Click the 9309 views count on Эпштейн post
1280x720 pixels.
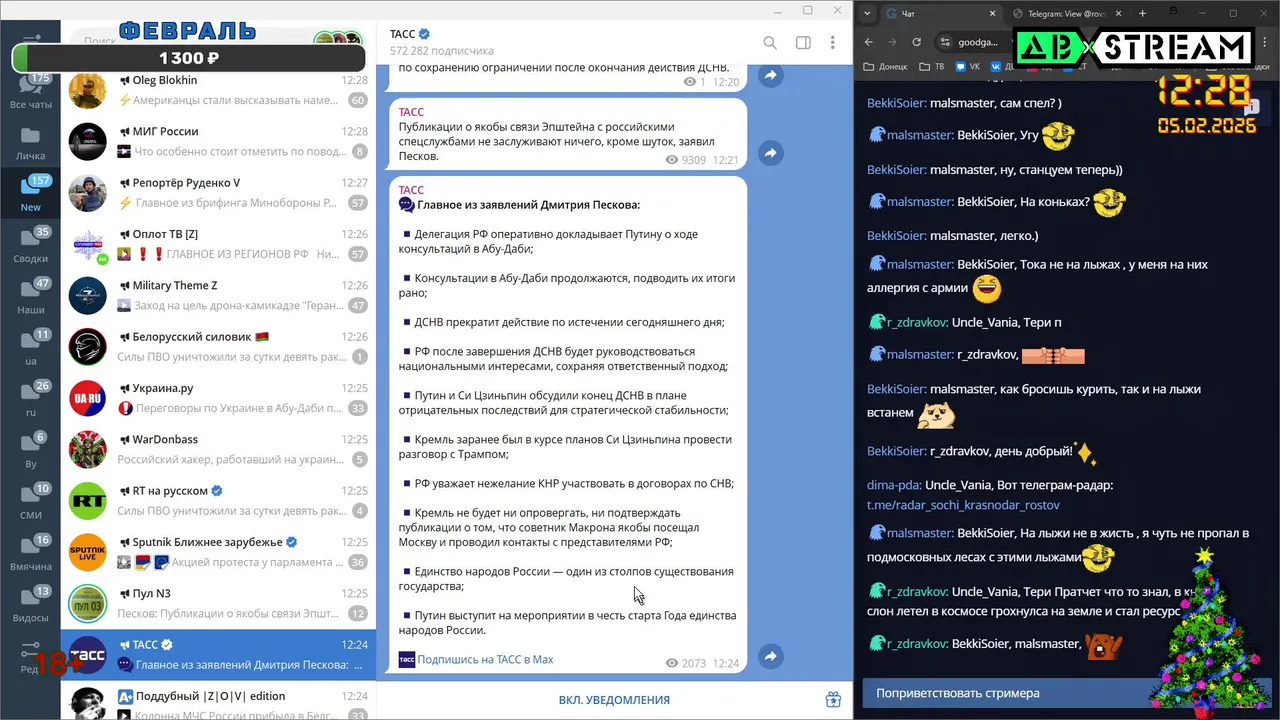point(694,160)
